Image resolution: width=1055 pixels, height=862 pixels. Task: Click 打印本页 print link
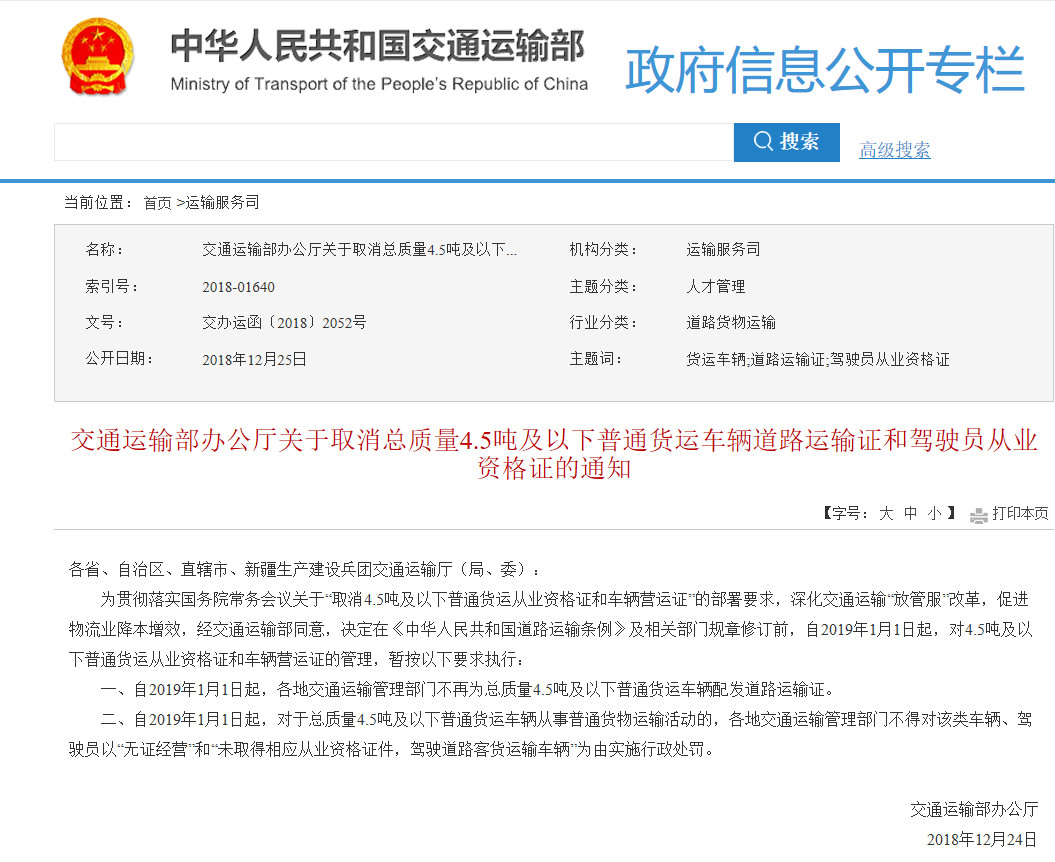click(1020, 513)
